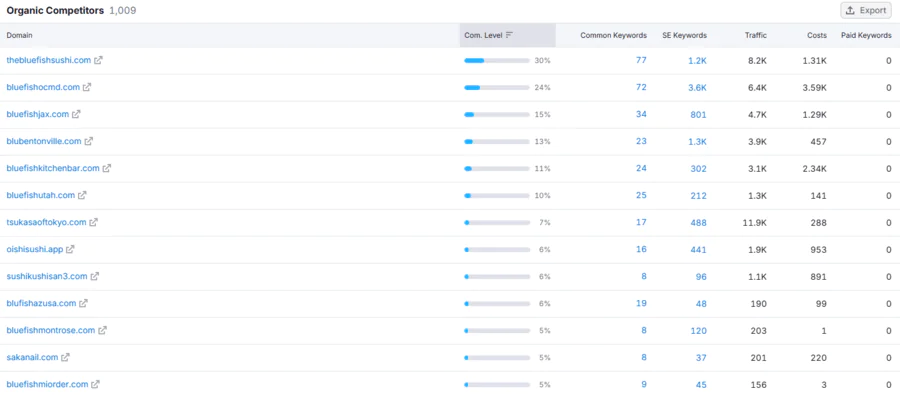Open blubentonville.com domain link

[44, 141]
